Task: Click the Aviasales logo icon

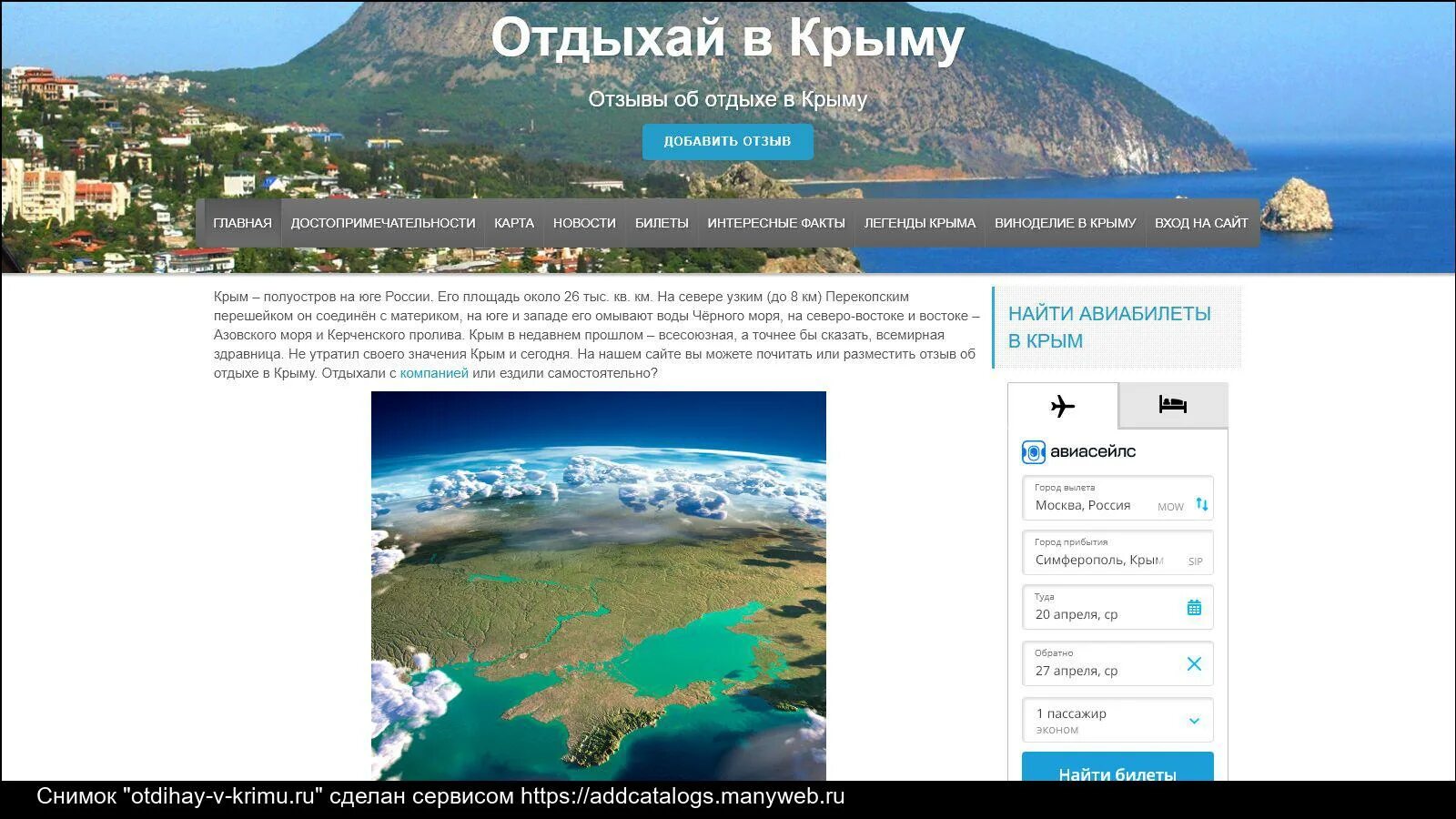Action: [1033, 452]
